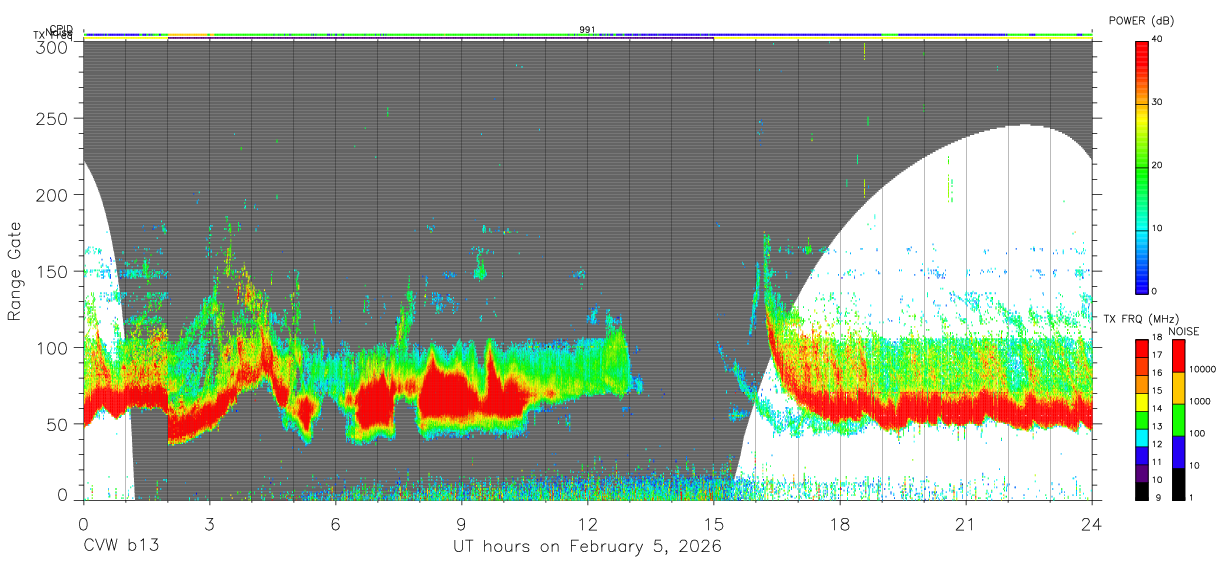Image resolution: width=1228 pixels, height=567 pixels.
Task: Pick the black 9–10 MHz swatch in TX FRQ legend
Action: (x=1142, y=489)
